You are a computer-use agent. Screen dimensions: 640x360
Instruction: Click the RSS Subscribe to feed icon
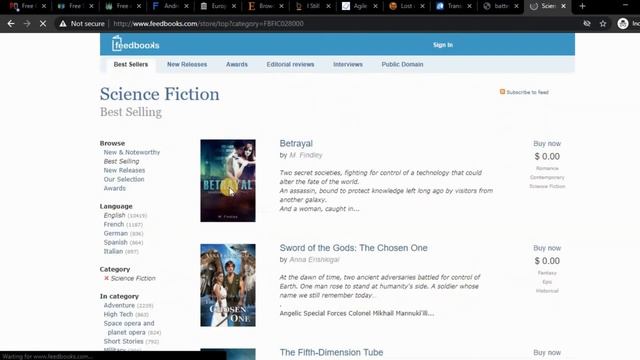502,92
